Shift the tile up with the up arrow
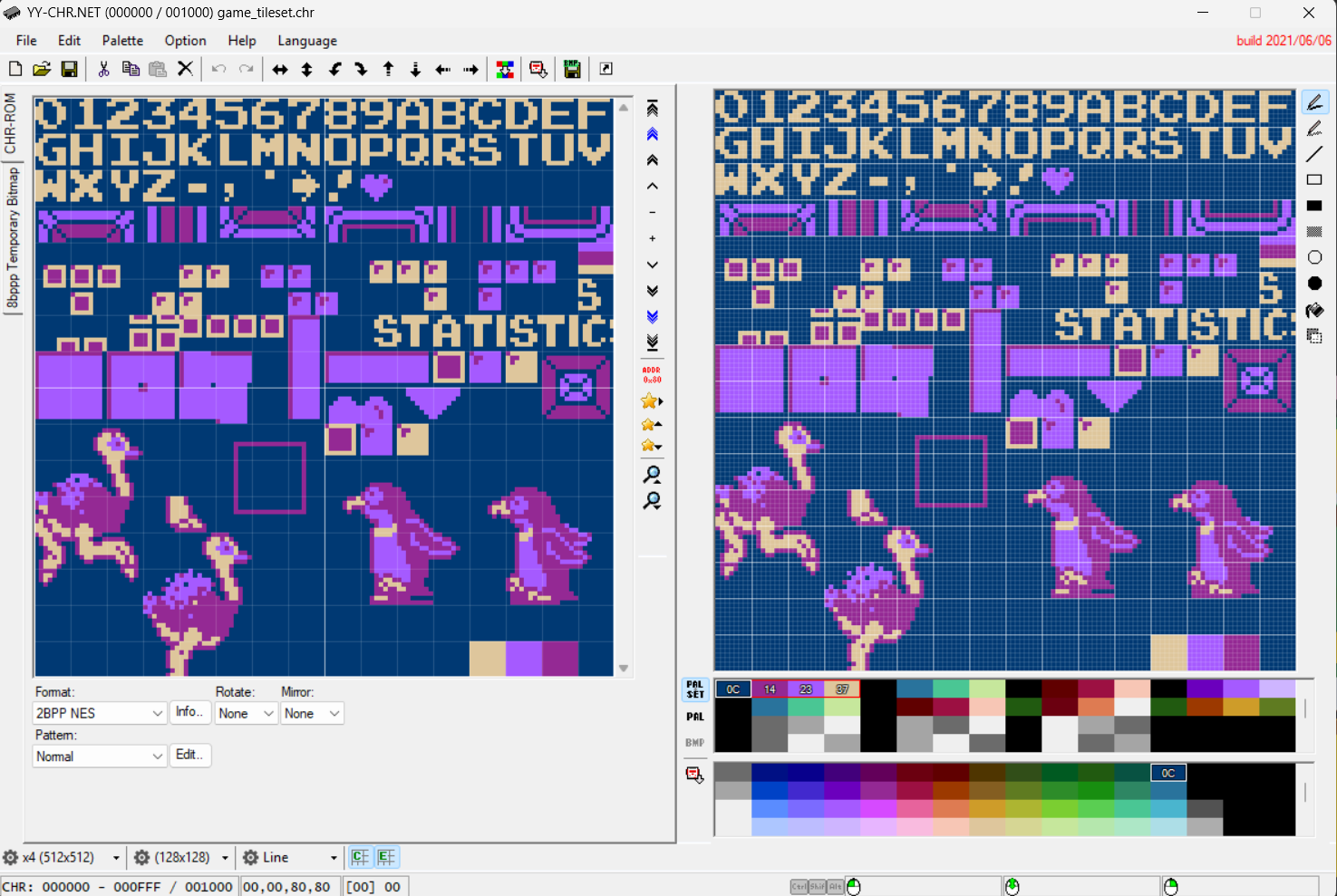The image size is (1337, 896). tap(389, 70)
